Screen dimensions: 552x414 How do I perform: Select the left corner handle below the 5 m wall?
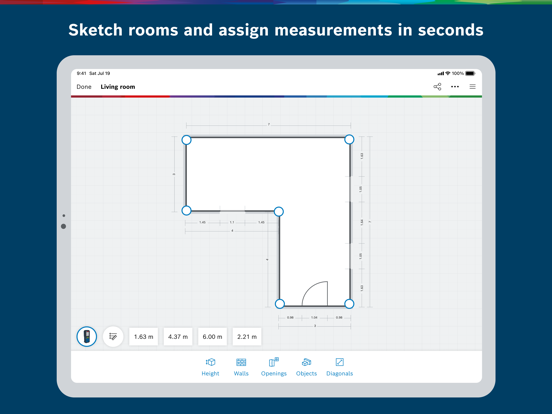(x=186, y=211)
